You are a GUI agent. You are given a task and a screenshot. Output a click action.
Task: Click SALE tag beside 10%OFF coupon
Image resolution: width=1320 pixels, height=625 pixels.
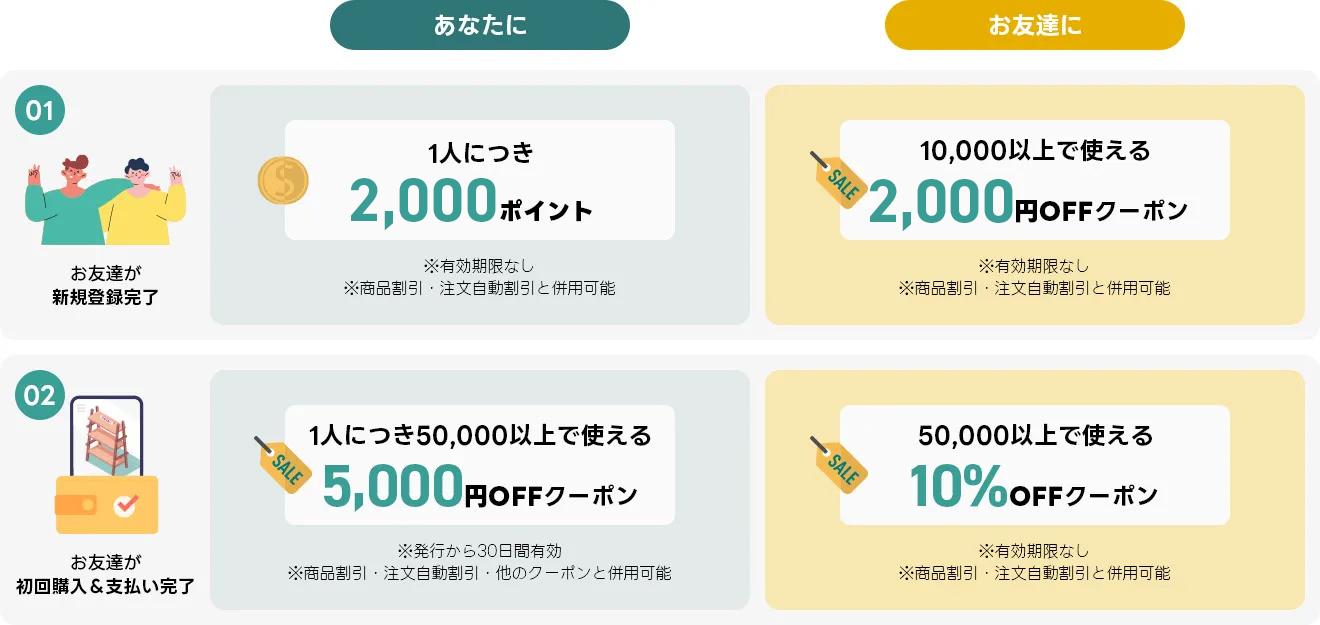[839, 465]
